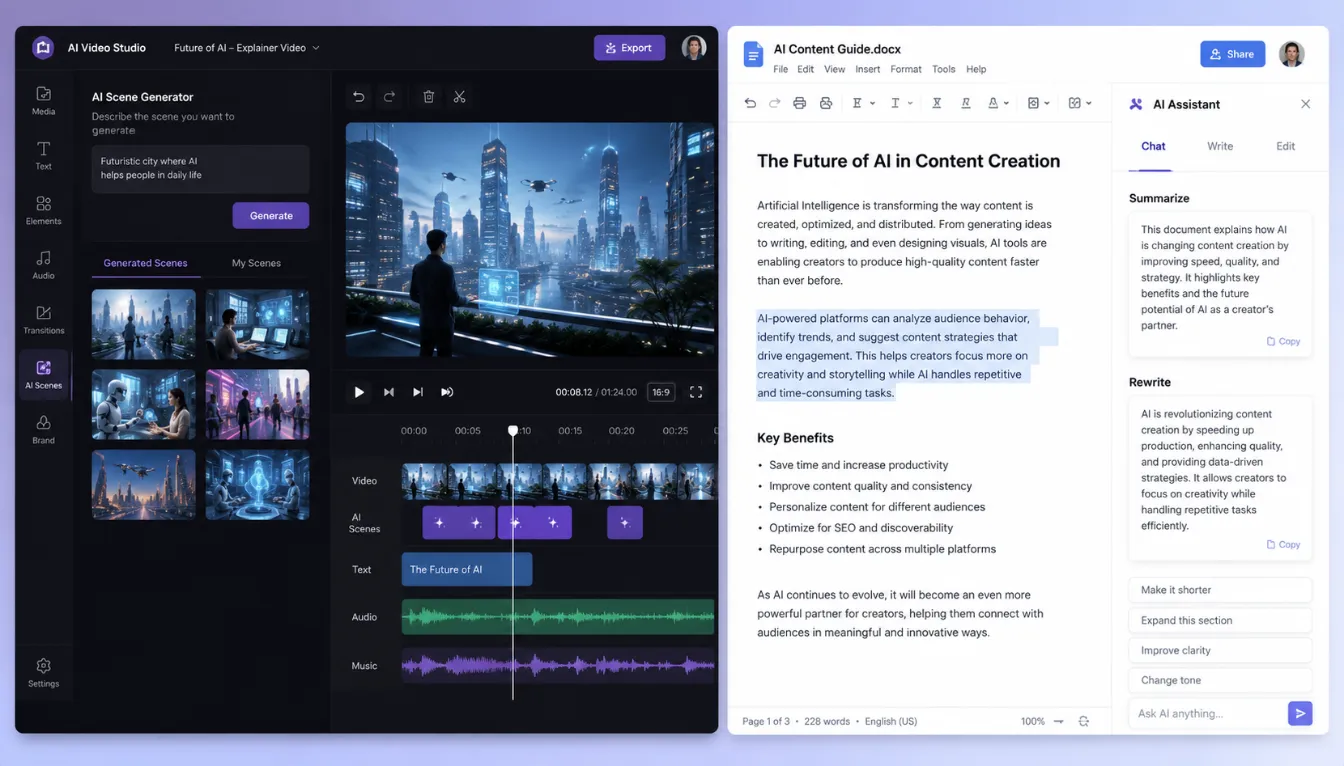Viewport: 1344px width, 766px height.
Task: Click the second printer (print preview) icon
Action: pyautogui.click(x=825, y=103)
